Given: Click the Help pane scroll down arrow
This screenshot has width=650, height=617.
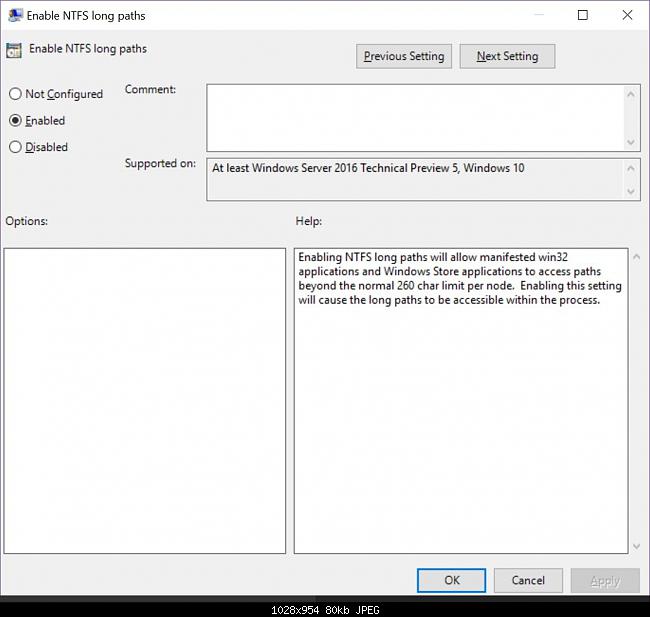Looking at the screenshot, I should [x=637, y=547].
